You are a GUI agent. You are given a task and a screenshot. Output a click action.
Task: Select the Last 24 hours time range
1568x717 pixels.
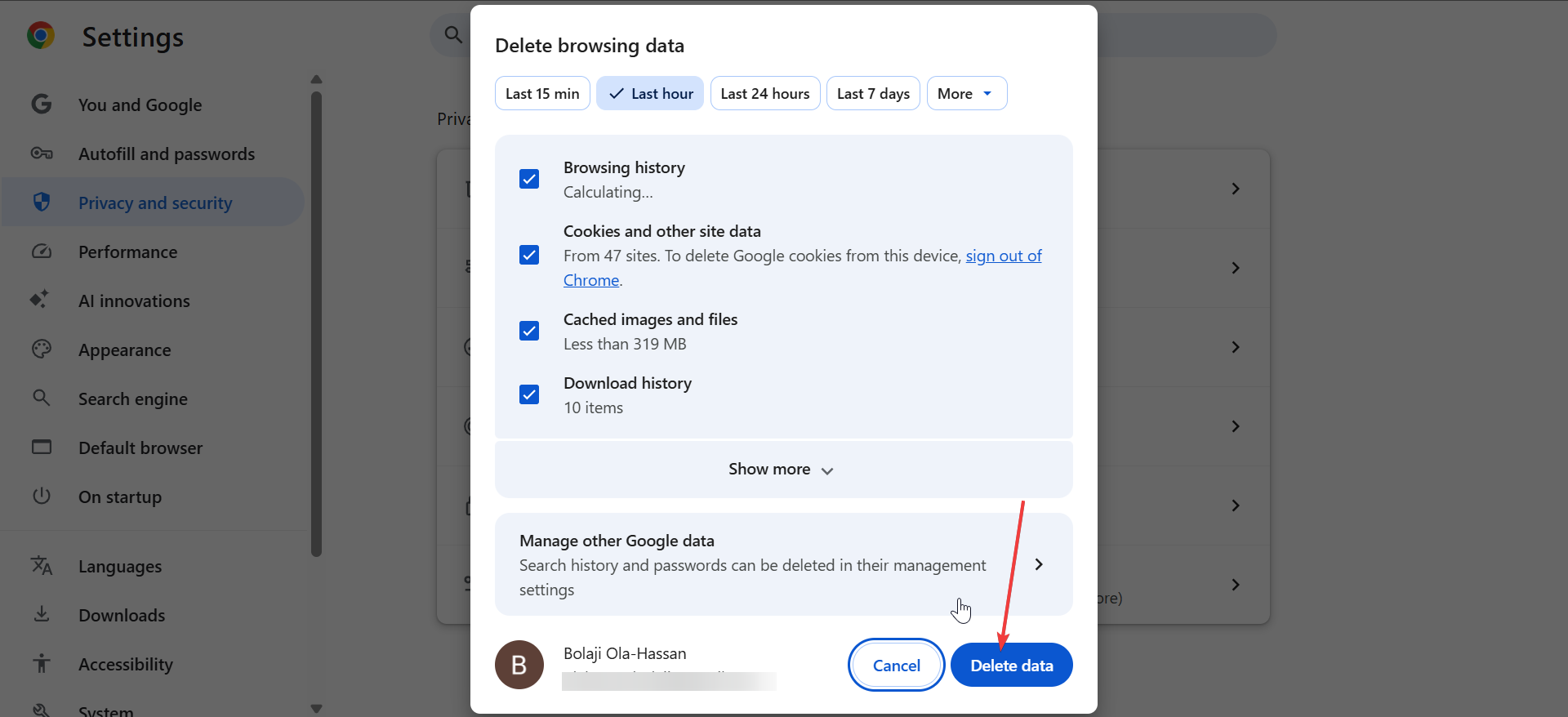click(x=765, y=93)
